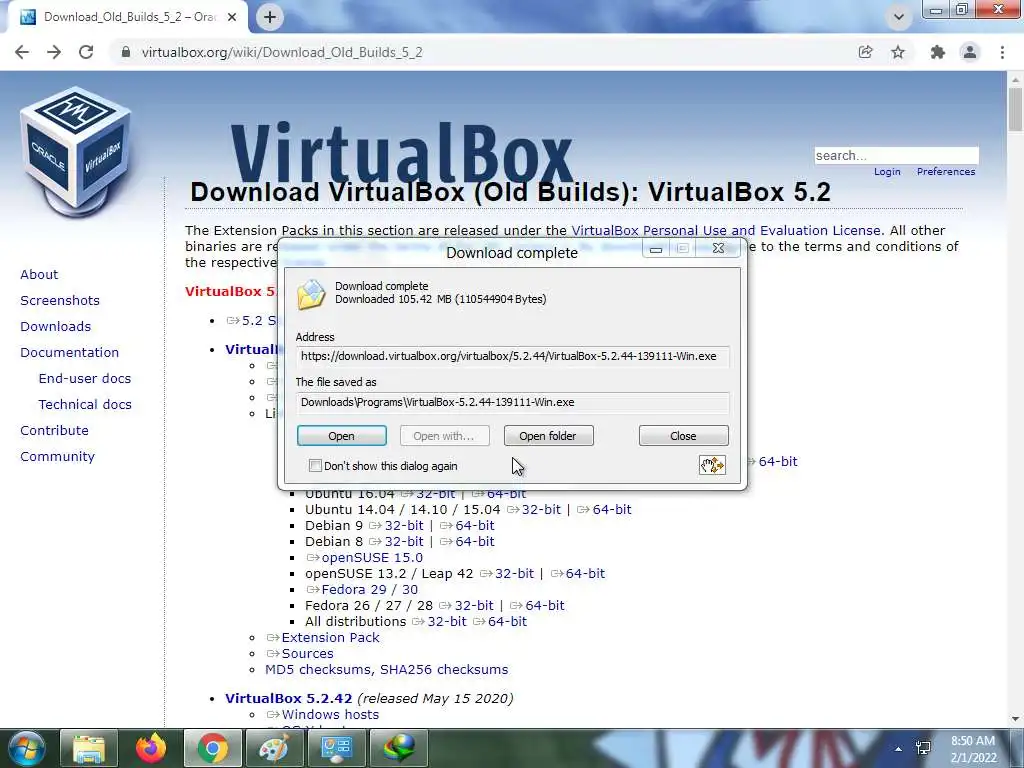The width and height of the screenshot is (1024, 768).
Task: Open Contribute in the sidebar
Action: (x=54, y=430)
